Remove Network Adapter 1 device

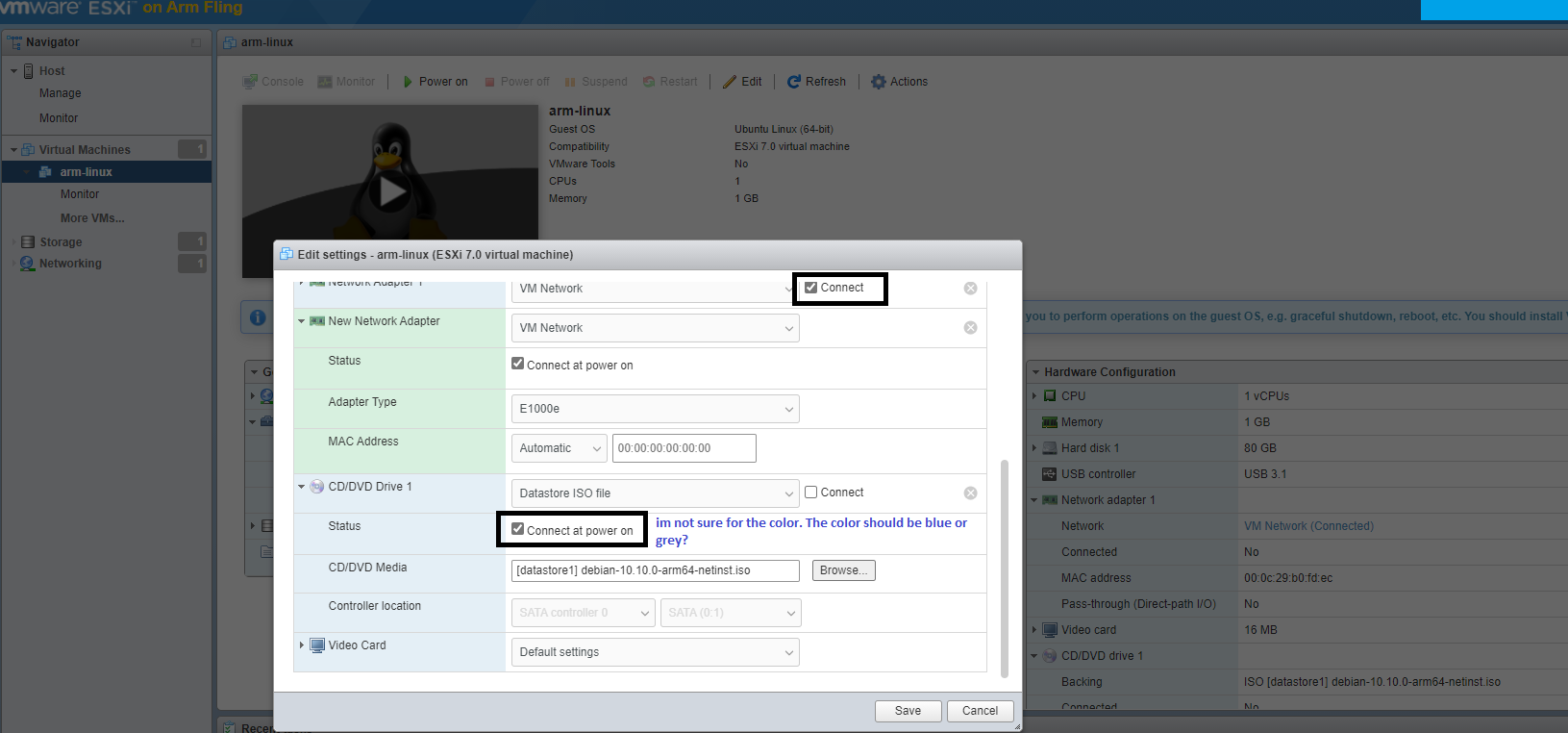point(970,289)
